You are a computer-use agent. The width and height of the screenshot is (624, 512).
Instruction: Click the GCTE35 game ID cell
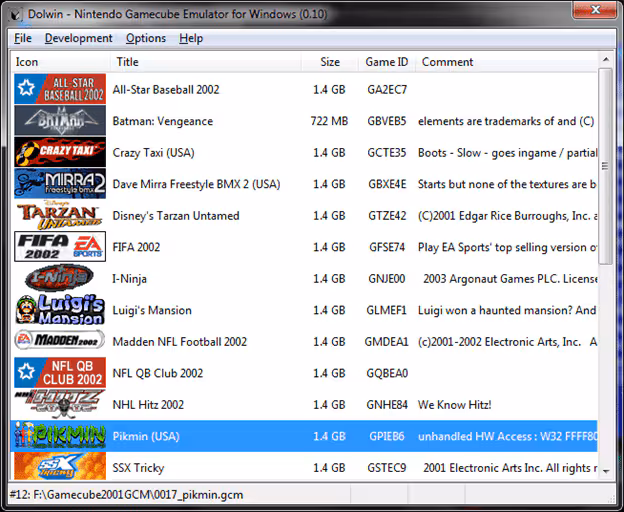click(387, 153)
